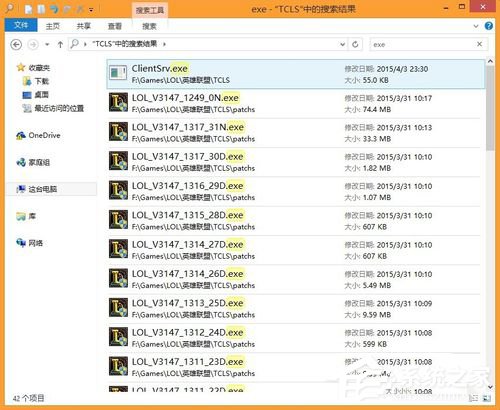
Task: Click the vertical scrollbar thumb
Action: (x=490, y=108)
